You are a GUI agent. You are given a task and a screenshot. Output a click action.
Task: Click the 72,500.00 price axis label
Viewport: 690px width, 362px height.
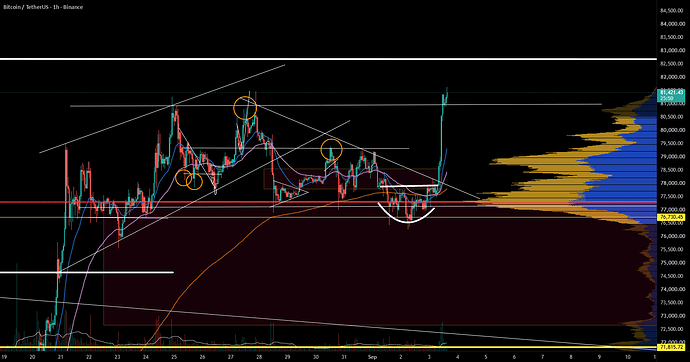[673, 329]
